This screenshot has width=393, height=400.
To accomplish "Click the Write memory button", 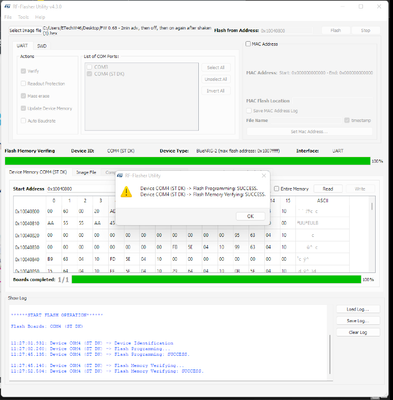I will [360, 189].
